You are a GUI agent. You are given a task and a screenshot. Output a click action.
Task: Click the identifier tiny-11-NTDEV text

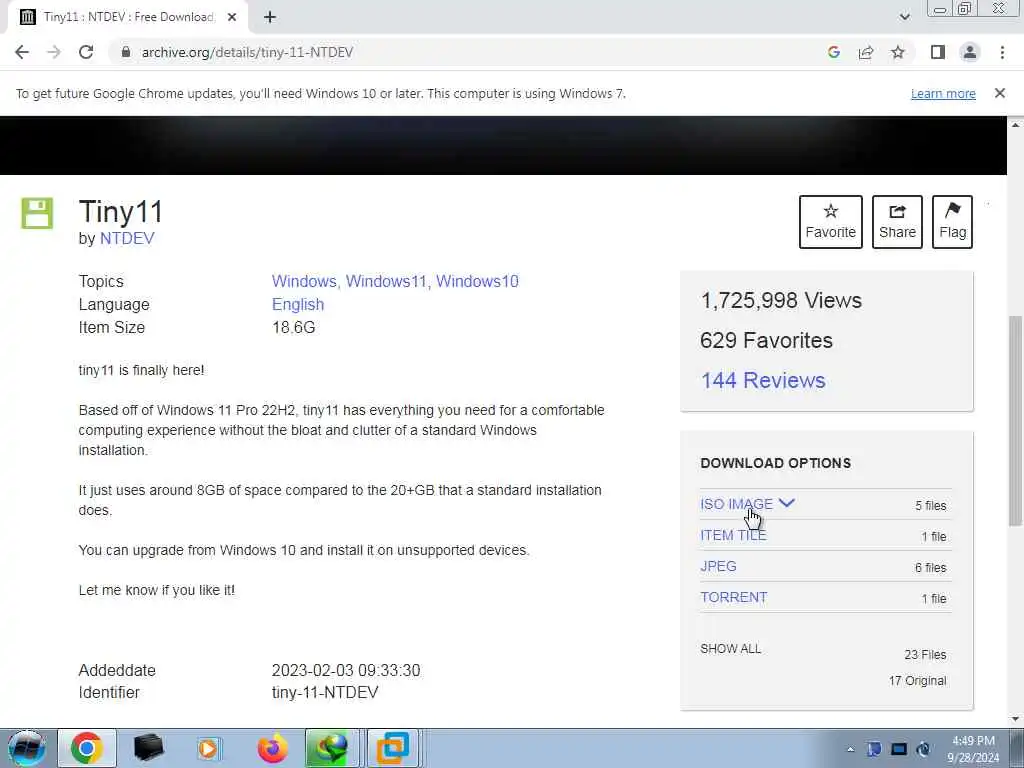pyautogui.click(x=325, y=692)
